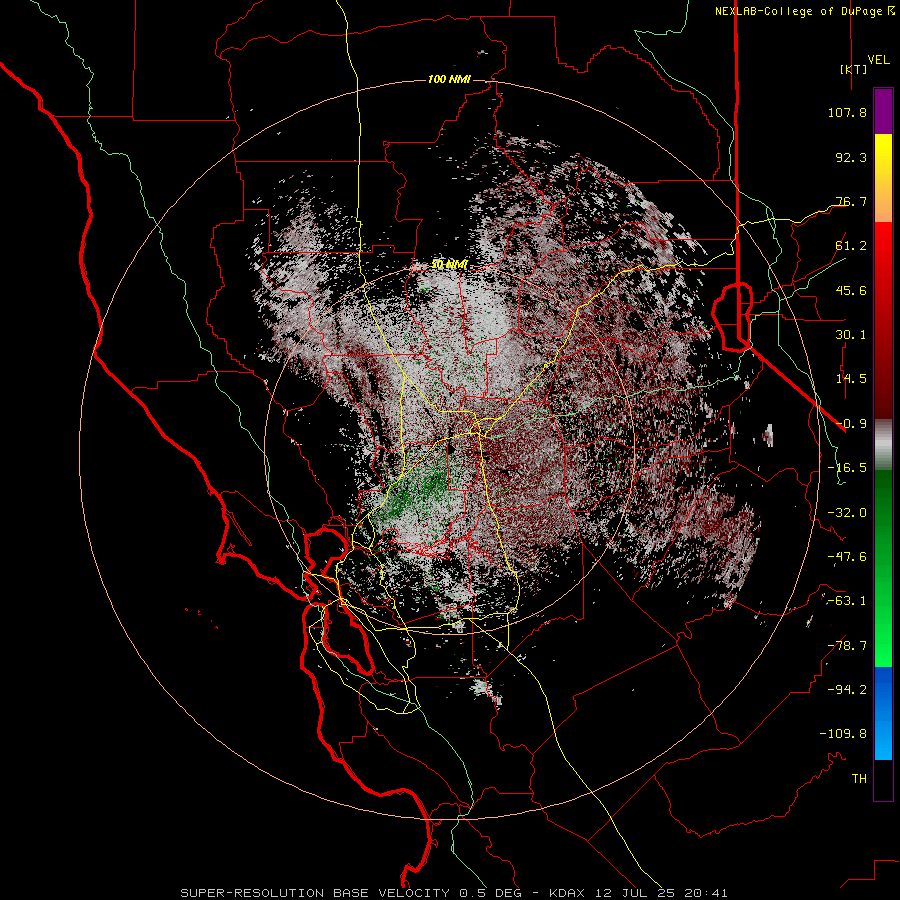Select the -32.0 scale value
This screenshot has height=900, width=900.
coord(847,513)
